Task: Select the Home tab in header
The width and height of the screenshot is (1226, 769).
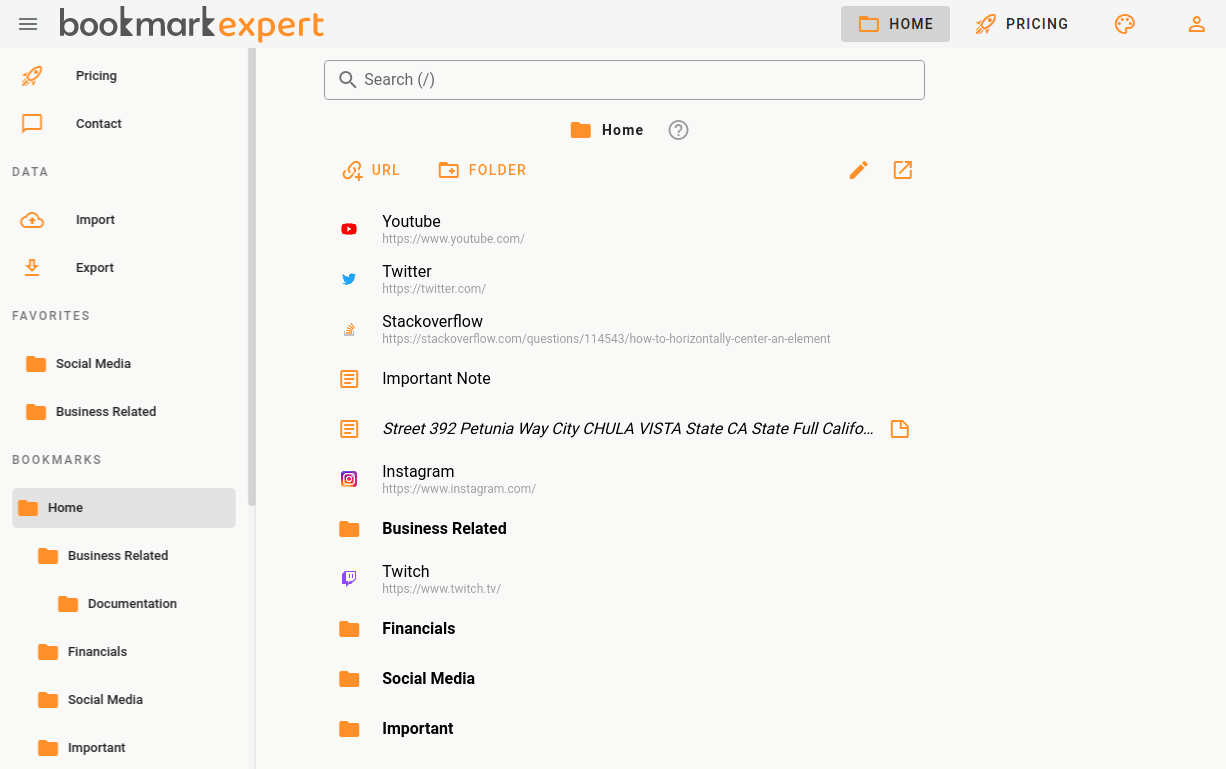Action: (895, 24)
